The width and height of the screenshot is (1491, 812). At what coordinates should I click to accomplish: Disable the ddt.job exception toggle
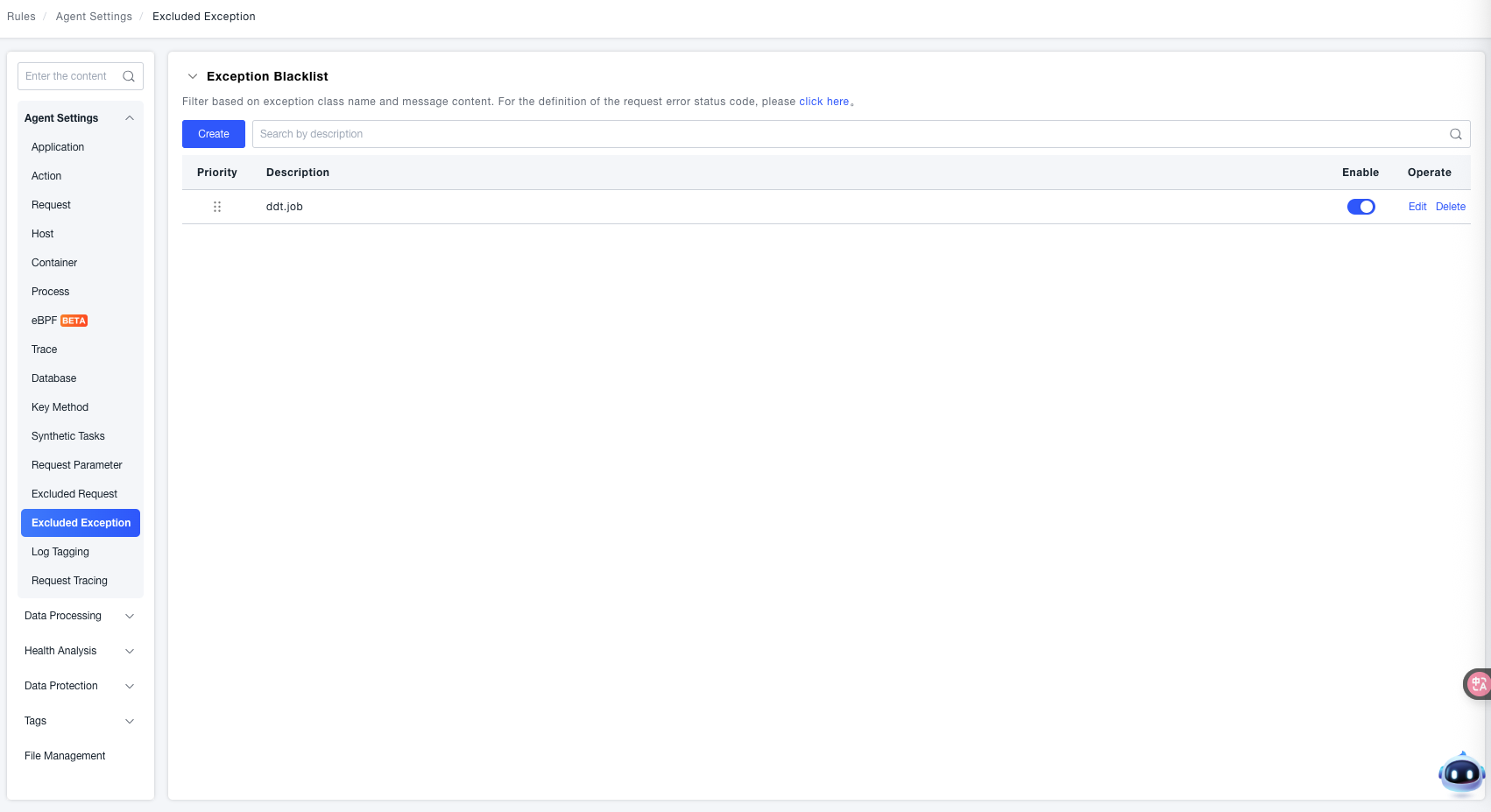pyautogui.click(x=1360, y=207)
